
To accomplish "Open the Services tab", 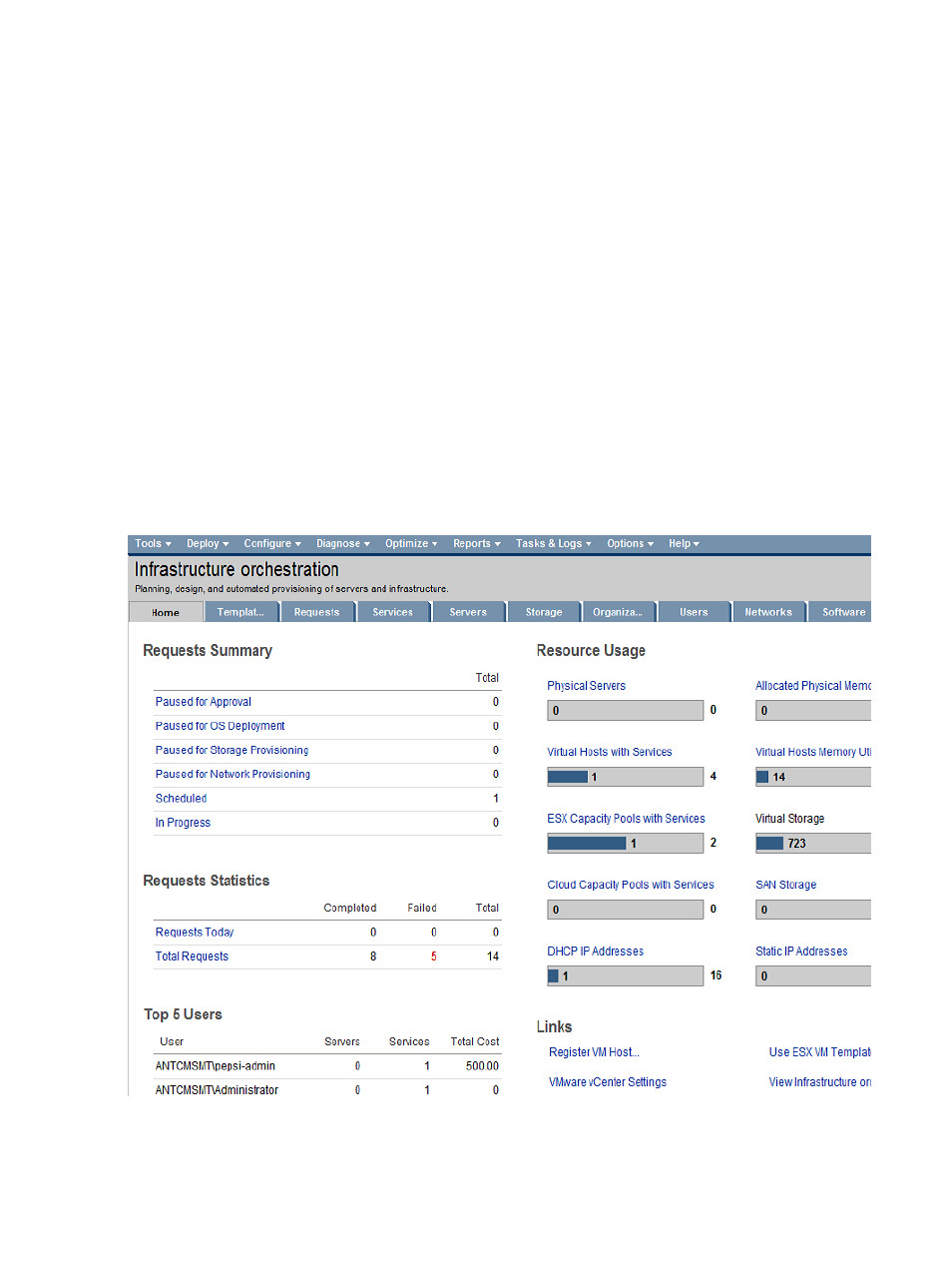I will coord(393,612).
